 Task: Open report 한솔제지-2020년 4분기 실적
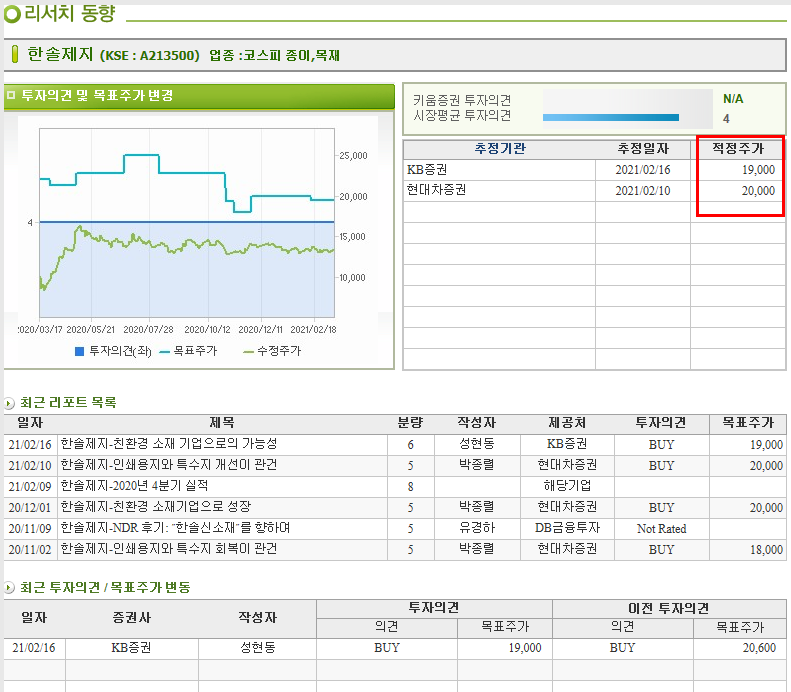(135, 486)
